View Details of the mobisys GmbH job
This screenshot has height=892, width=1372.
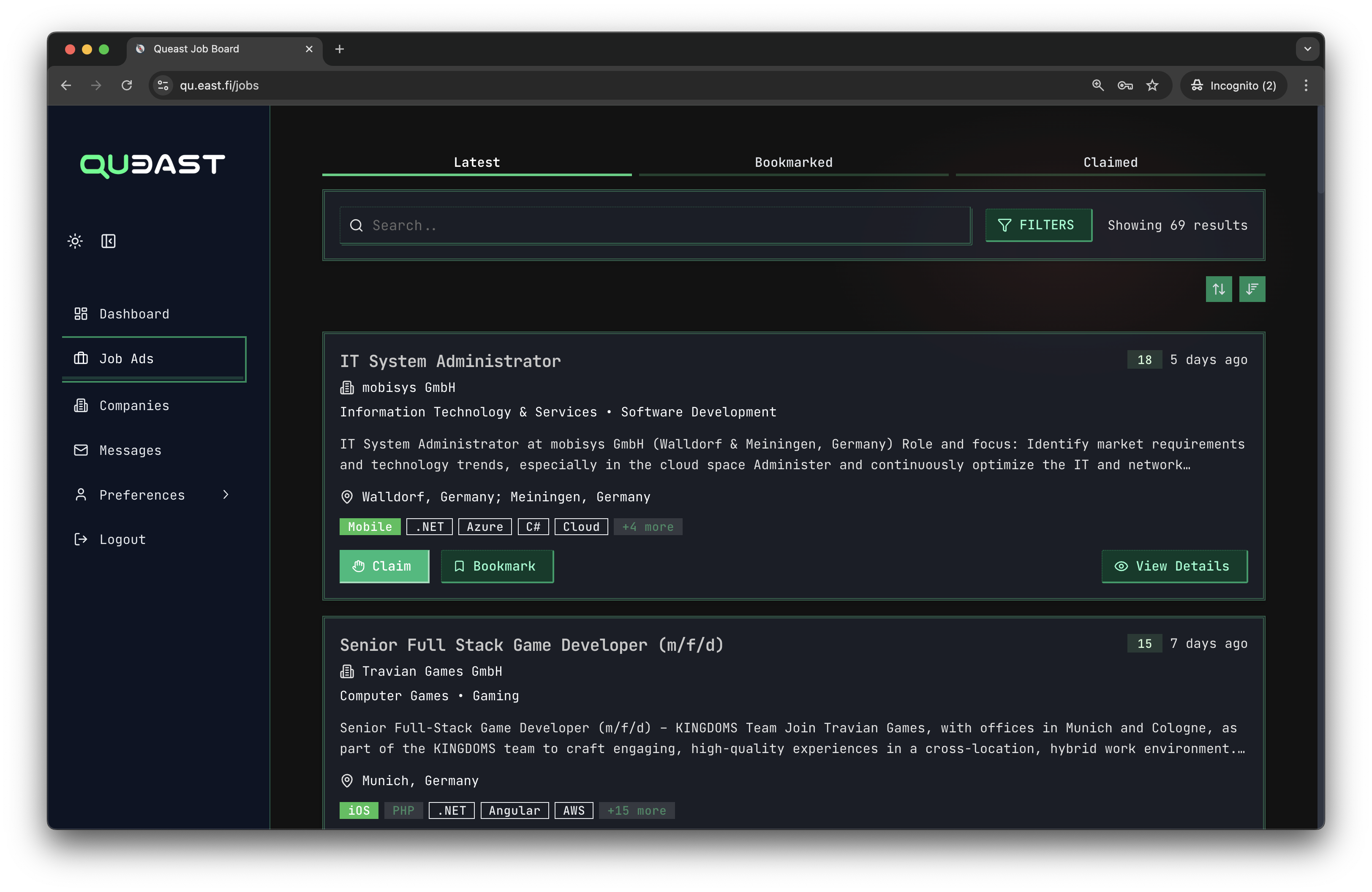(1174, 566)
